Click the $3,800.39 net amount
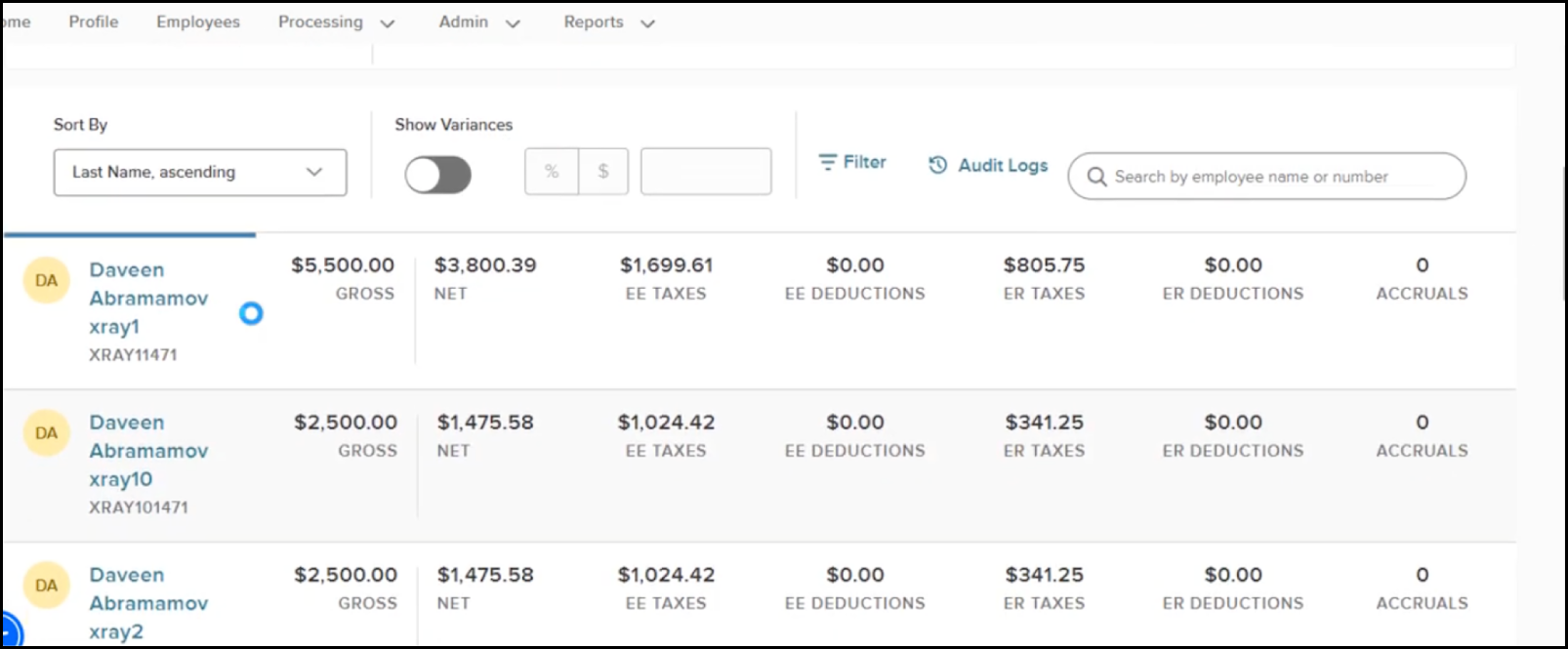1568x649 pixels. point(485,265)
